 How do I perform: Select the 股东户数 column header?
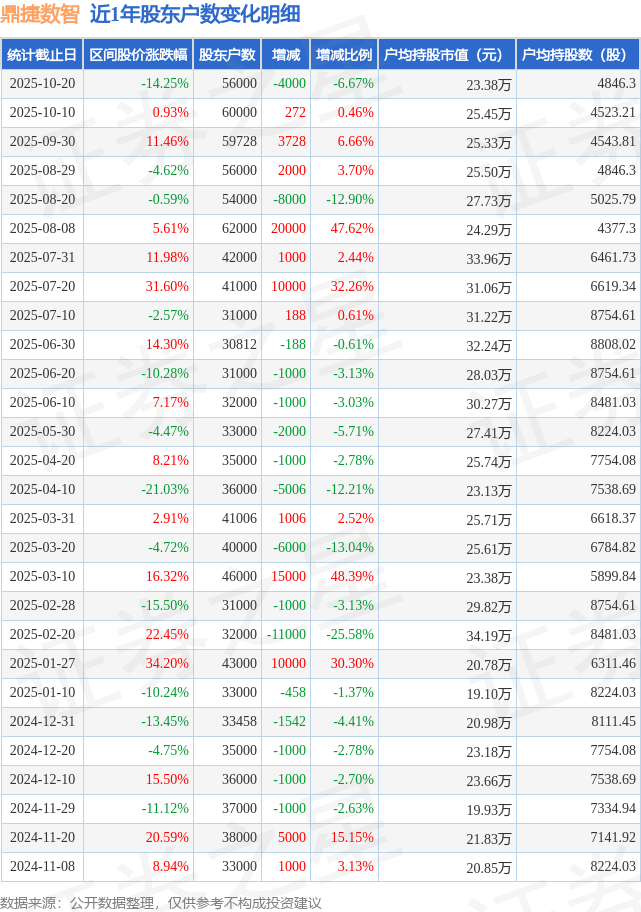[x=227, y=55]
